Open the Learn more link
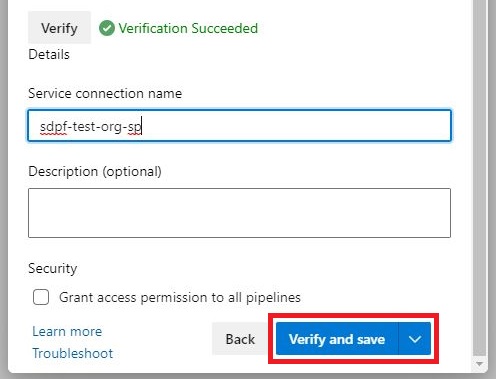The height and width of the screenshot is (379, 496). click(x=67, y=331)
